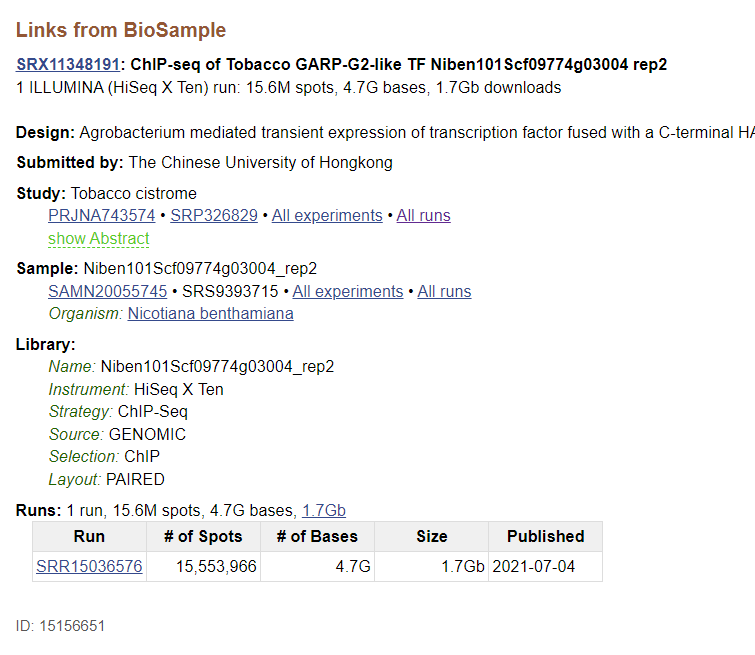Open the Nicotiana benthamiana organism link

(211, 313)
